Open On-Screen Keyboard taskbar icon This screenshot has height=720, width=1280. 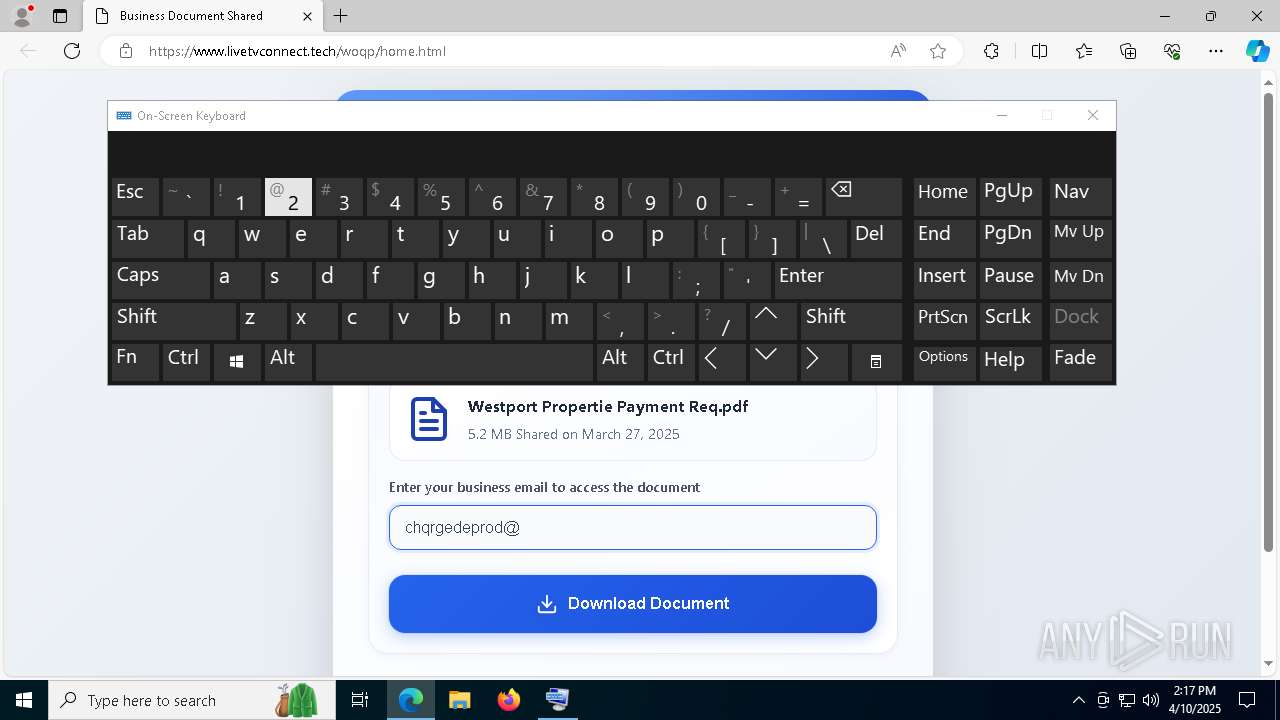[557, 700]
